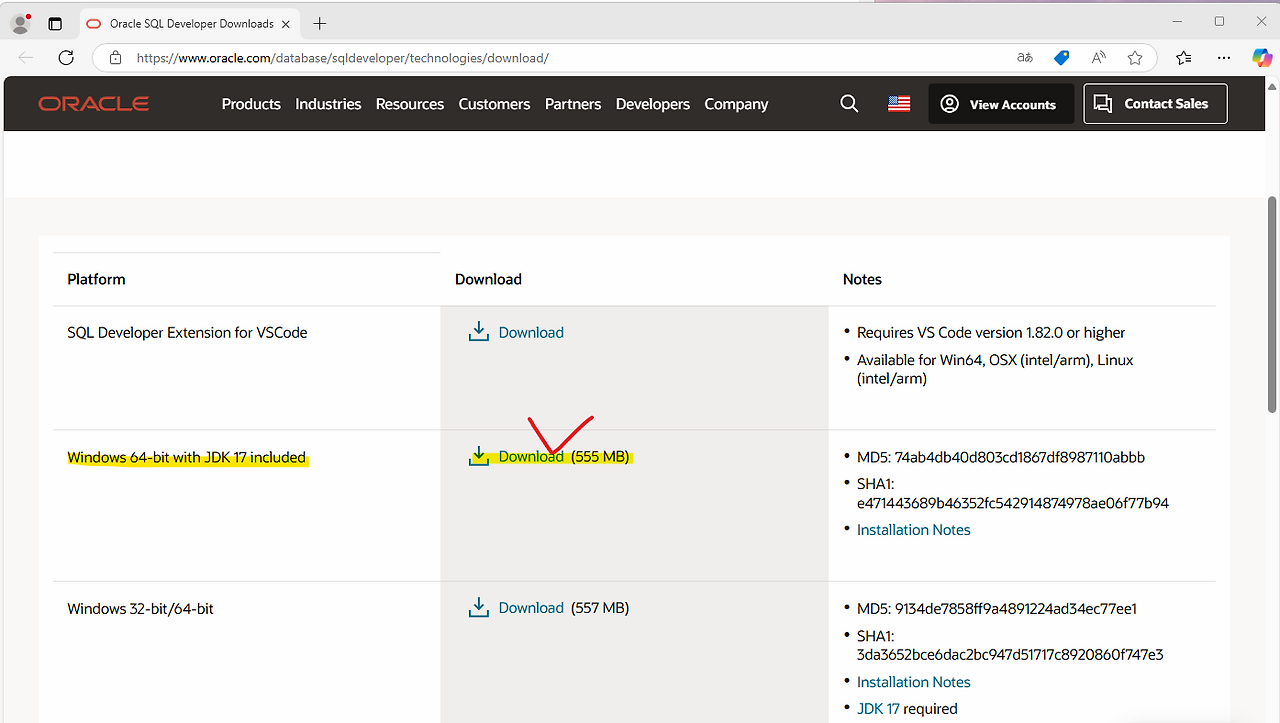Click 'Windows 64-bit with JDK 17 included' text
Viewport: 1280px width, 723px height.
coord(186,457)
